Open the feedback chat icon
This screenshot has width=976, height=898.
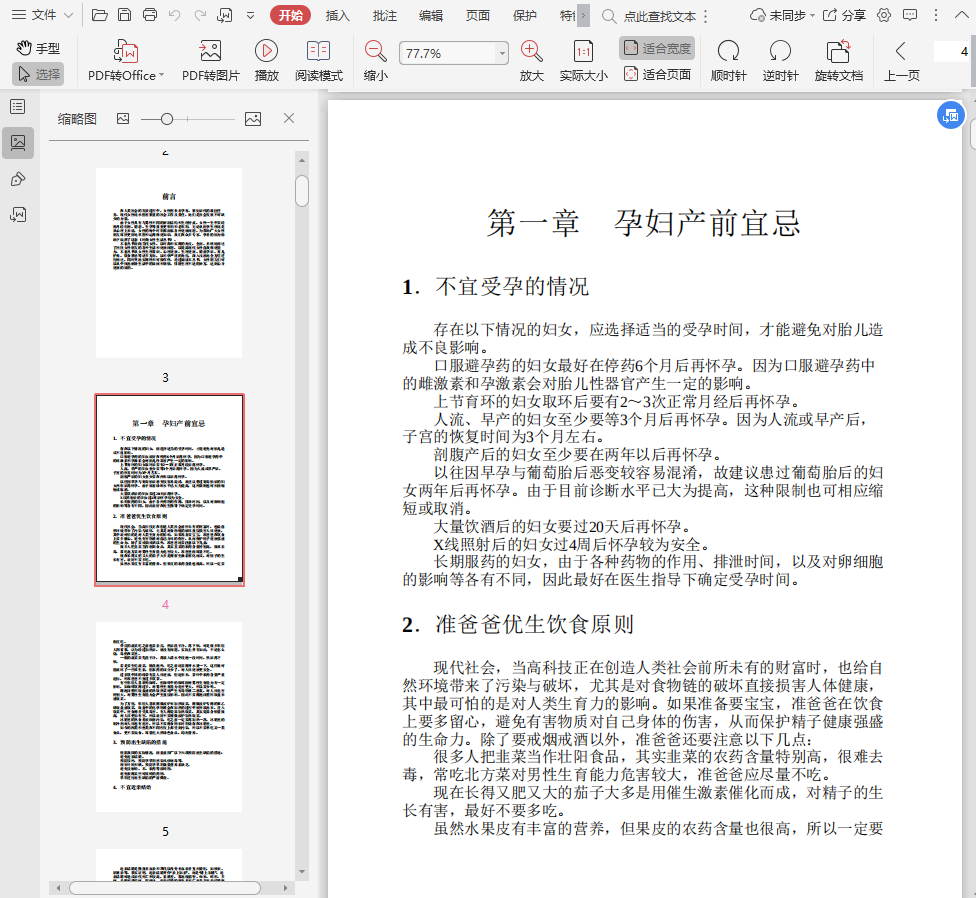910,16
